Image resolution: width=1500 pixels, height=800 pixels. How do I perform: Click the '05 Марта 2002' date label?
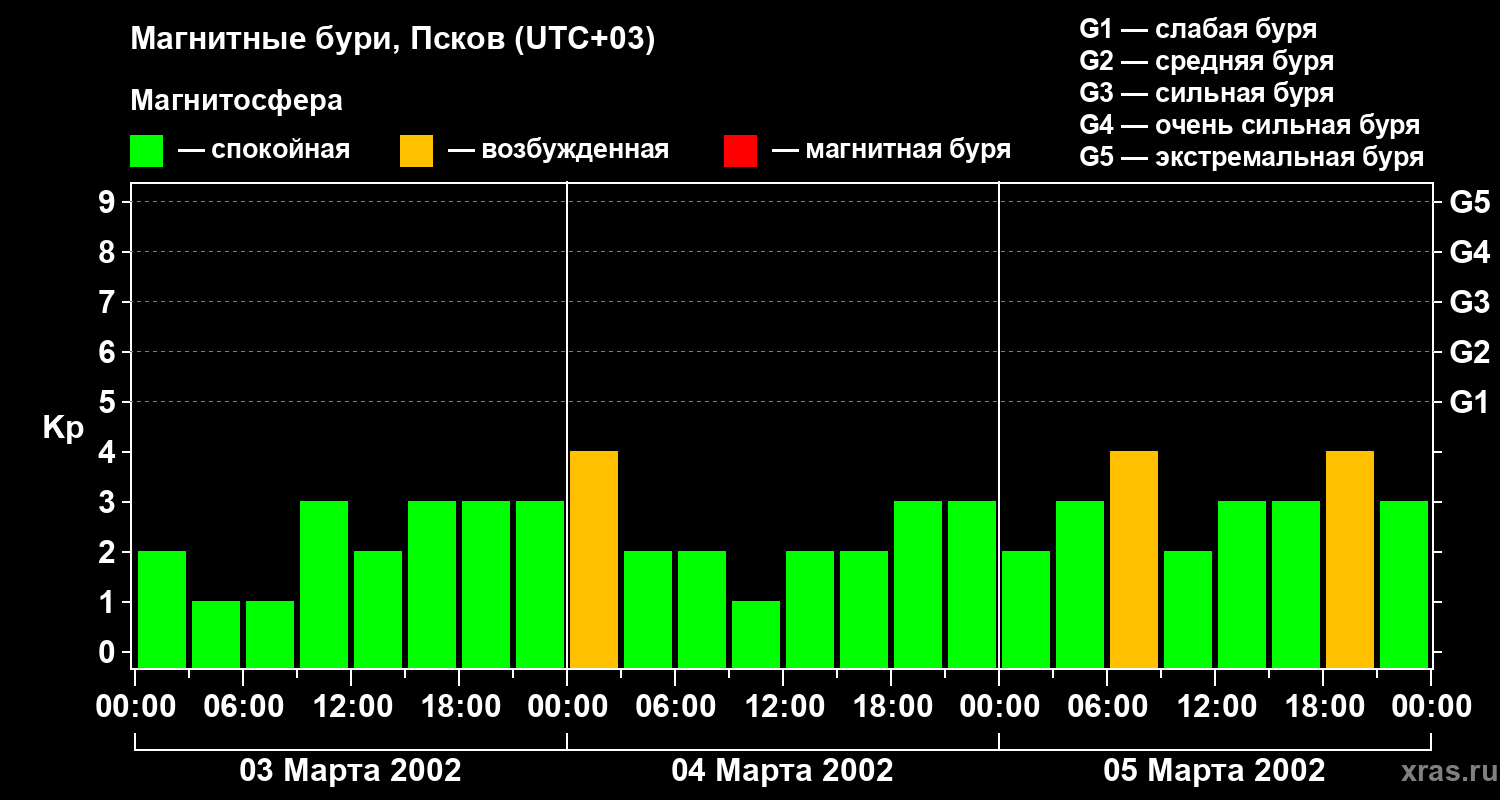[x=1214, y=771]
